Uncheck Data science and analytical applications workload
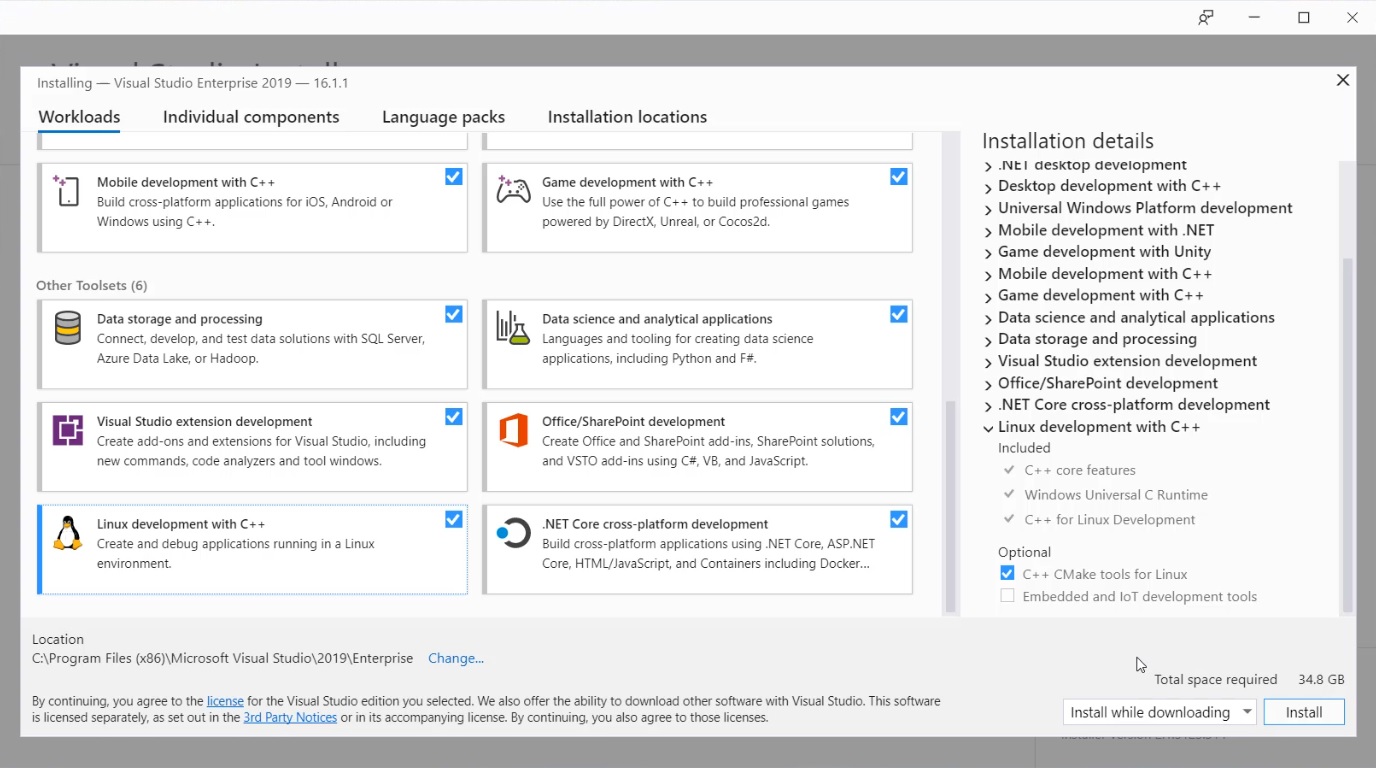The width and height of the screenshot is (1376, 768). 899,314
